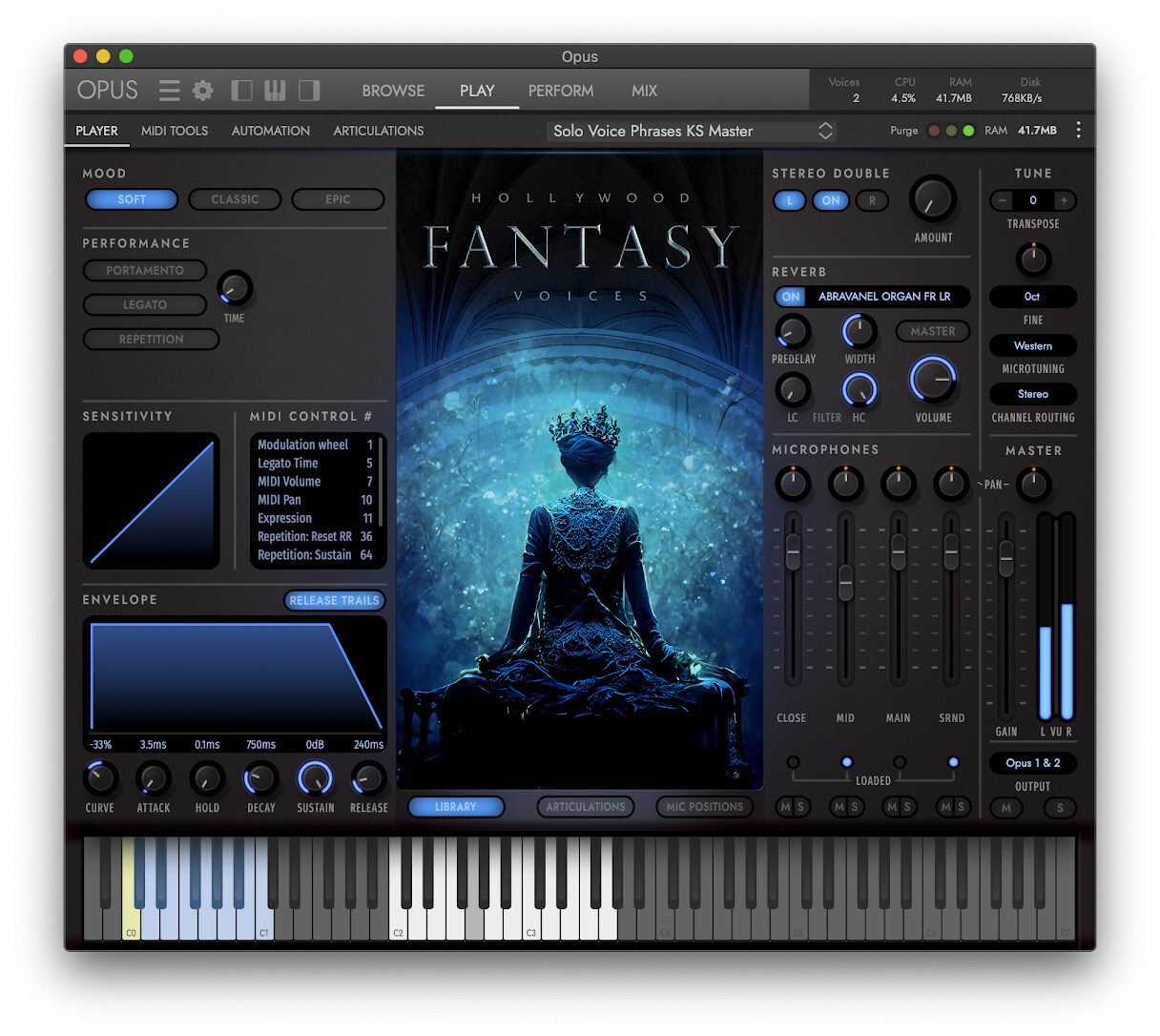Solo the MID microphone with its S button
The width and height of the screenshot is (1160, 1036).
tap(855, 807)
